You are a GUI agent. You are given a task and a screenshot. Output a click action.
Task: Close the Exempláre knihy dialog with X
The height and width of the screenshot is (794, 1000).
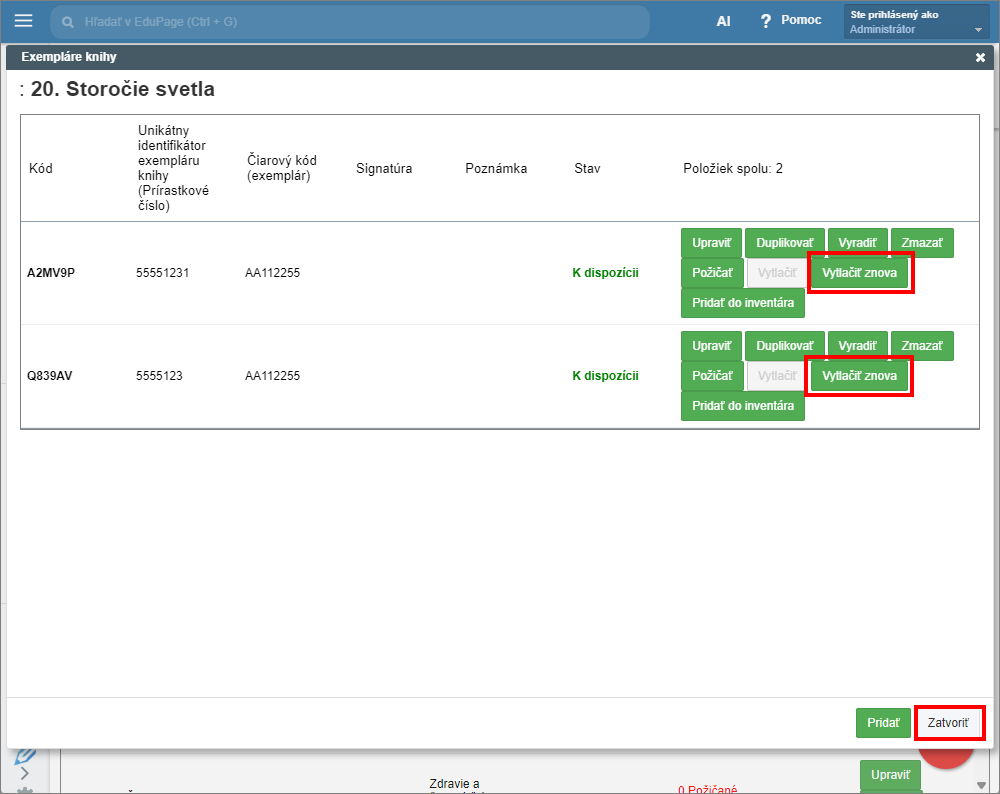tap(980, 58)
